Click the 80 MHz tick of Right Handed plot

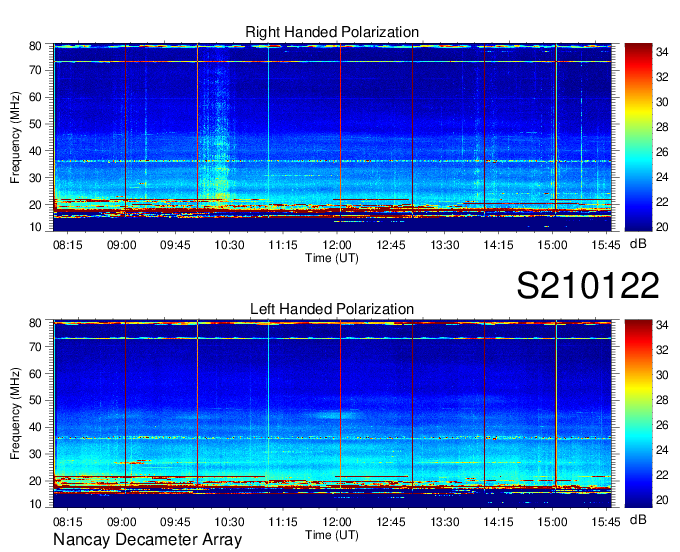click(x=35, y=46)
